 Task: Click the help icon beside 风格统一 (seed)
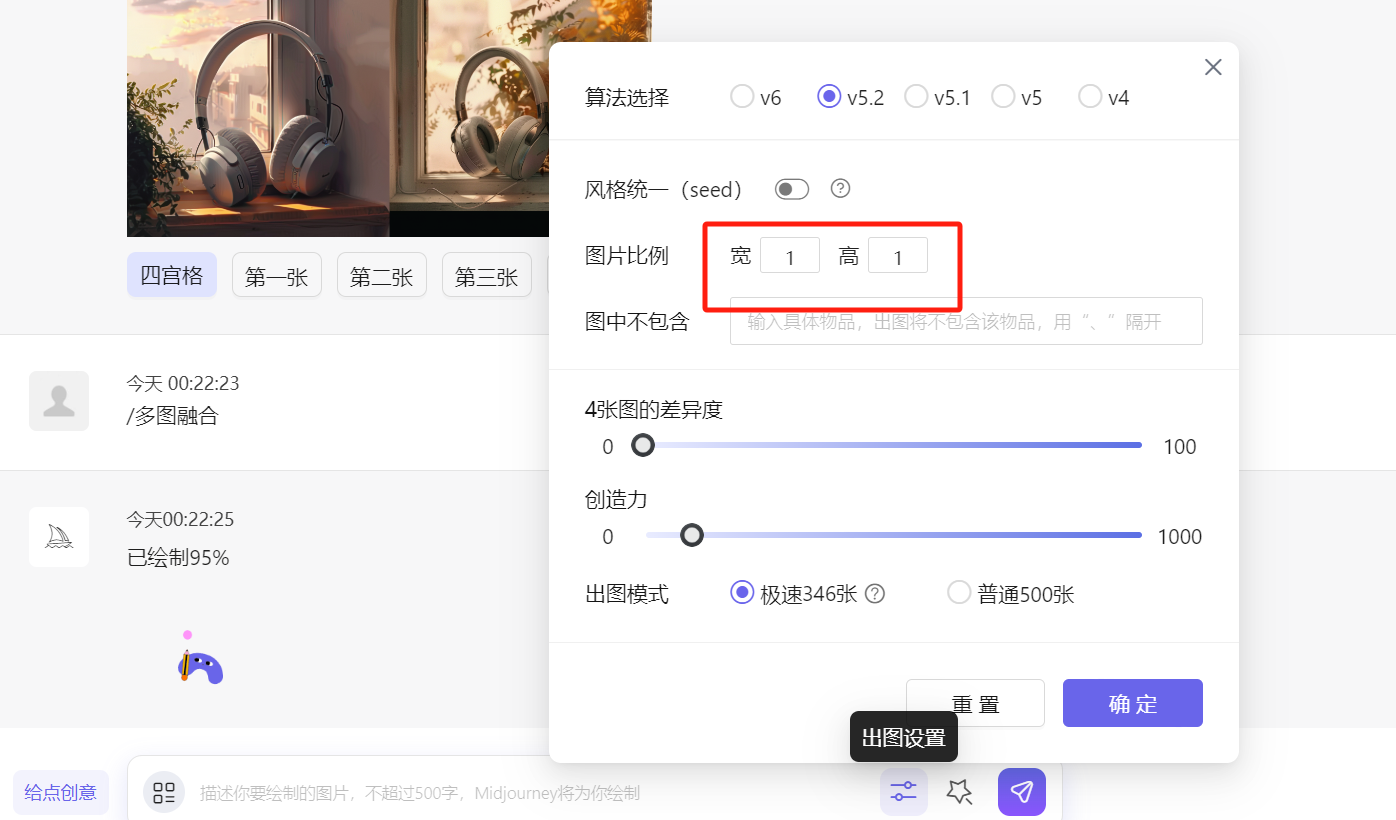(840, 188)
